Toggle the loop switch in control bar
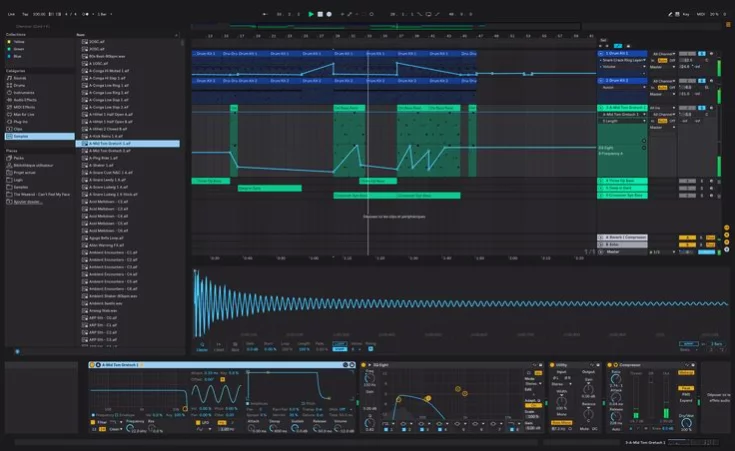 click(428, 14)
